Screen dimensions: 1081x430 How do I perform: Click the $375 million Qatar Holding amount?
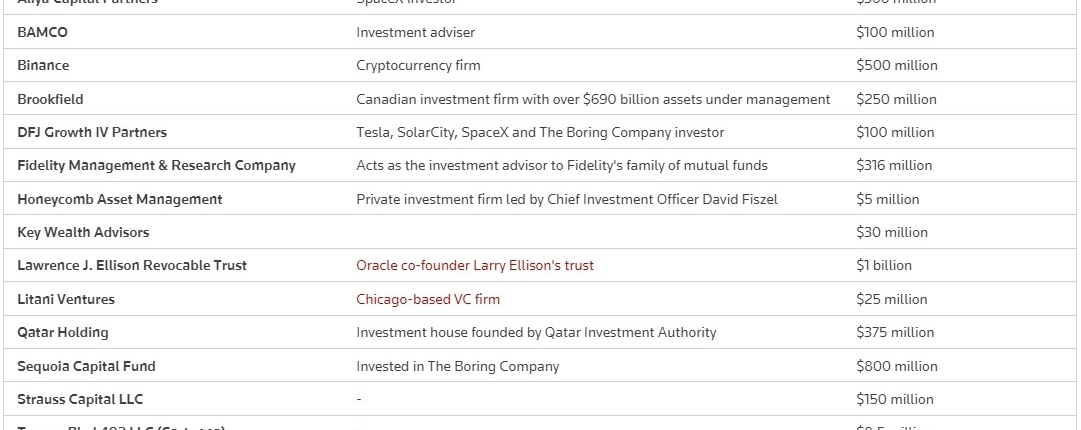coord(895,332)
